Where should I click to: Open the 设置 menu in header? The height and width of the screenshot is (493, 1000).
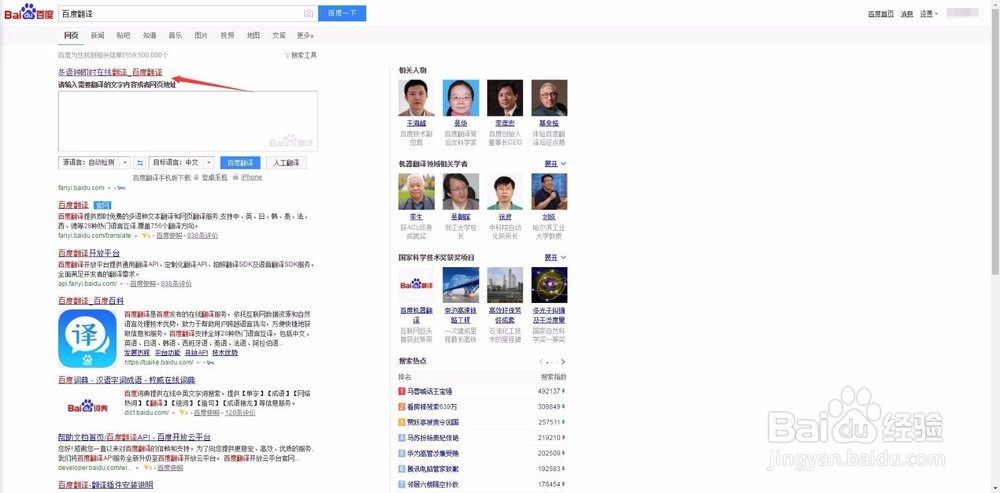coord(929,13)
